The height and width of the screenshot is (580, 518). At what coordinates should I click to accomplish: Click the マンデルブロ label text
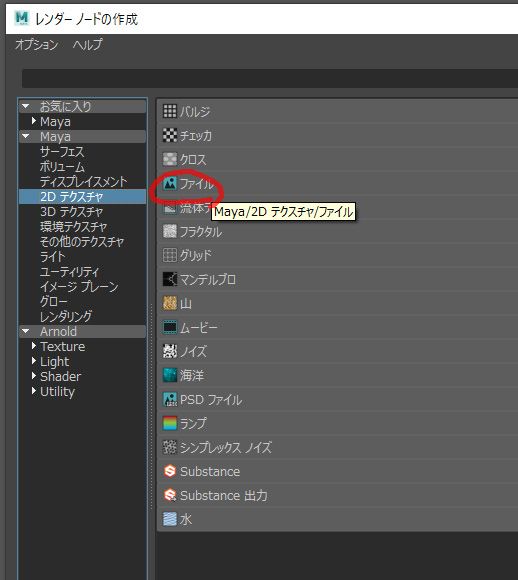[x=208, y=279]
